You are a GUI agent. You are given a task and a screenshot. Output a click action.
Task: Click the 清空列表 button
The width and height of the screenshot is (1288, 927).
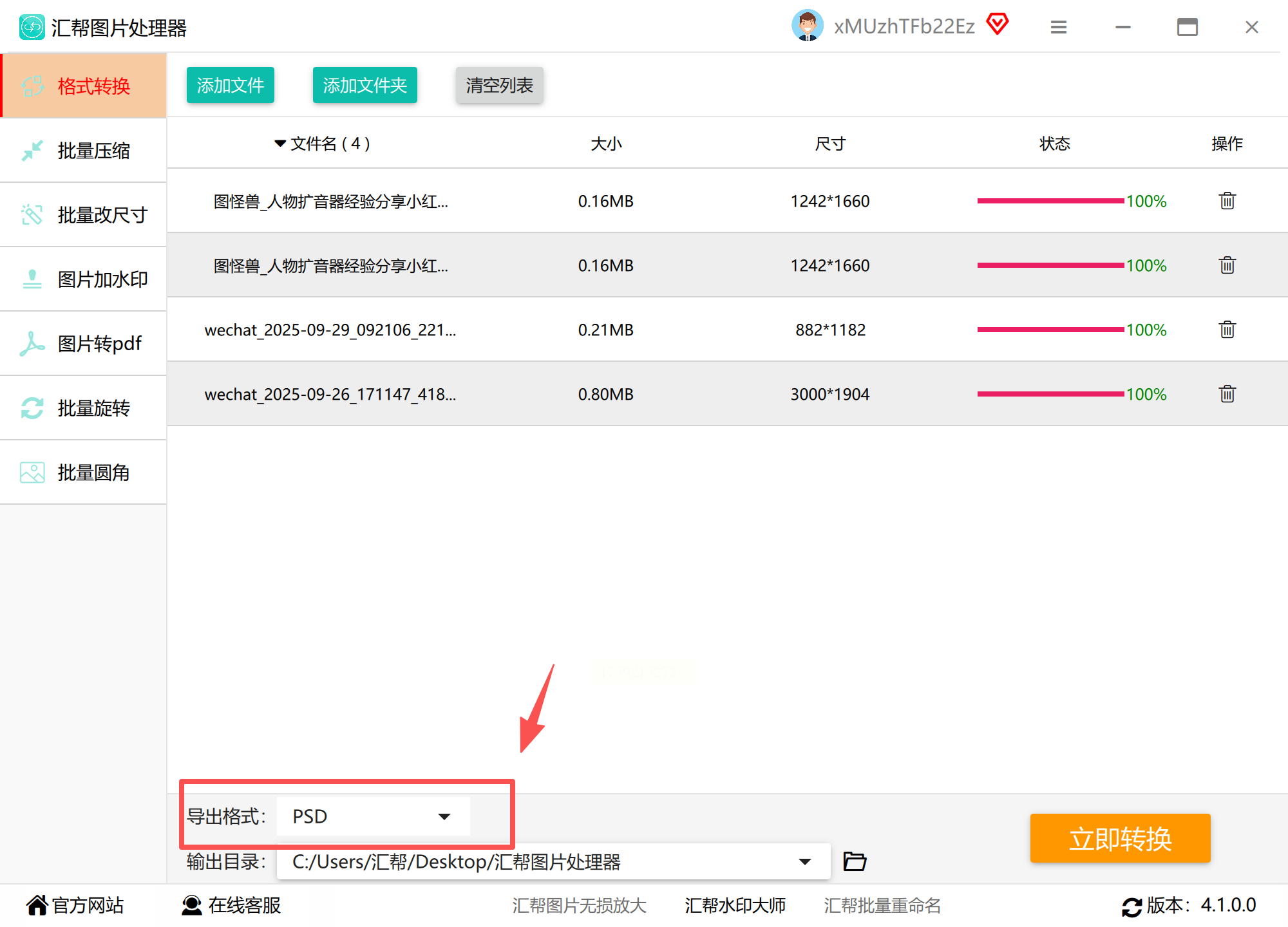point(499,85)
